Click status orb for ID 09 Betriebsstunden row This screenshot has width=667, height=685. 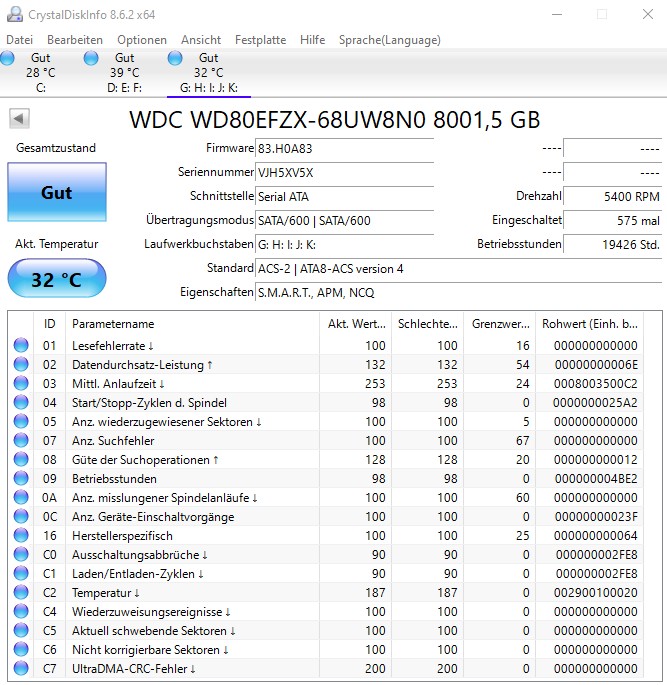(21, 478)
